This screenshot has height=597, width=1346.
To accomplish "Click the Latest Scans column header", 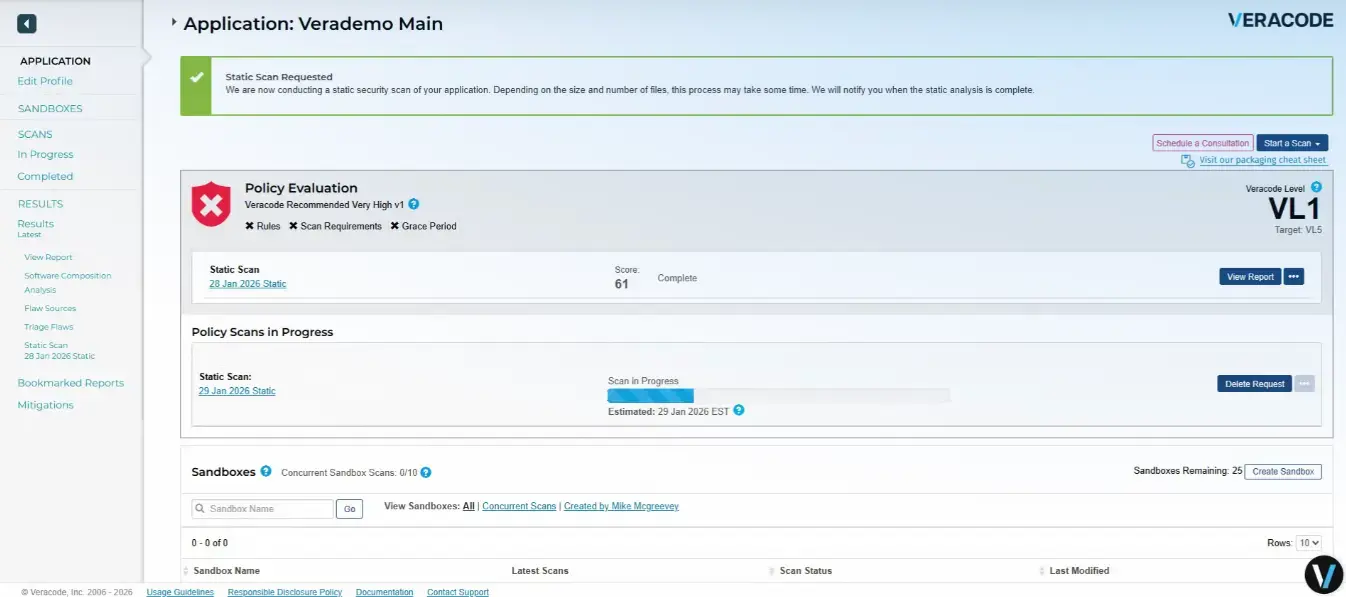I will click(x=540, y=571).
